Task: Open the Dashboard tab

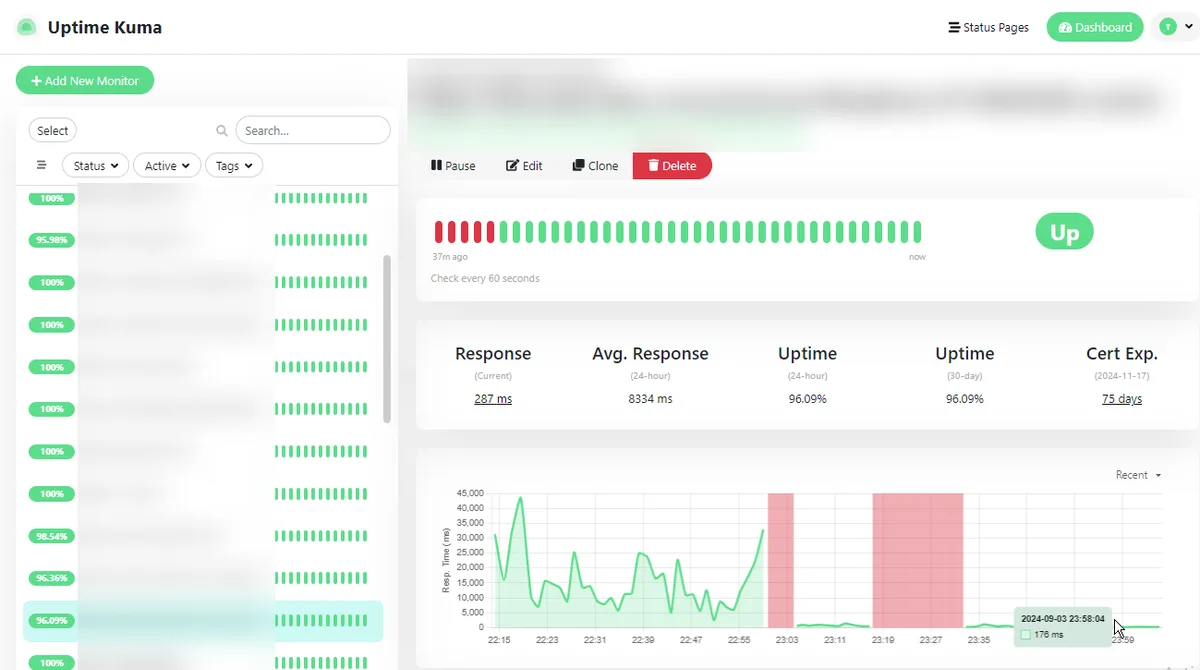Action: pos(1095,28)
